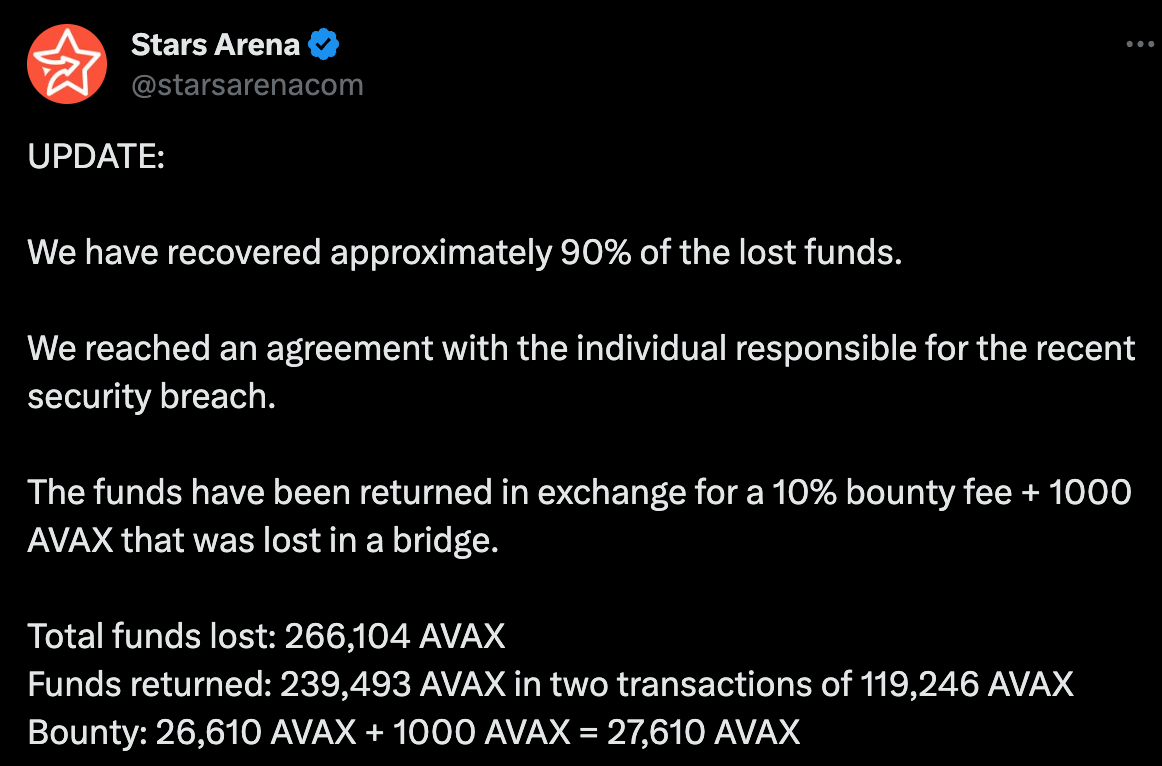1162x766 pixels.
Task: Click the 27,610 AVAX total
Action: point(703,732)
